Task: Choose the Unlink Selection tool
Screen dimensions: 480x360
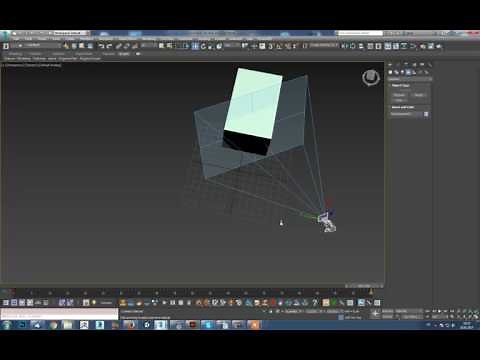Action: (x=126, y=46)
